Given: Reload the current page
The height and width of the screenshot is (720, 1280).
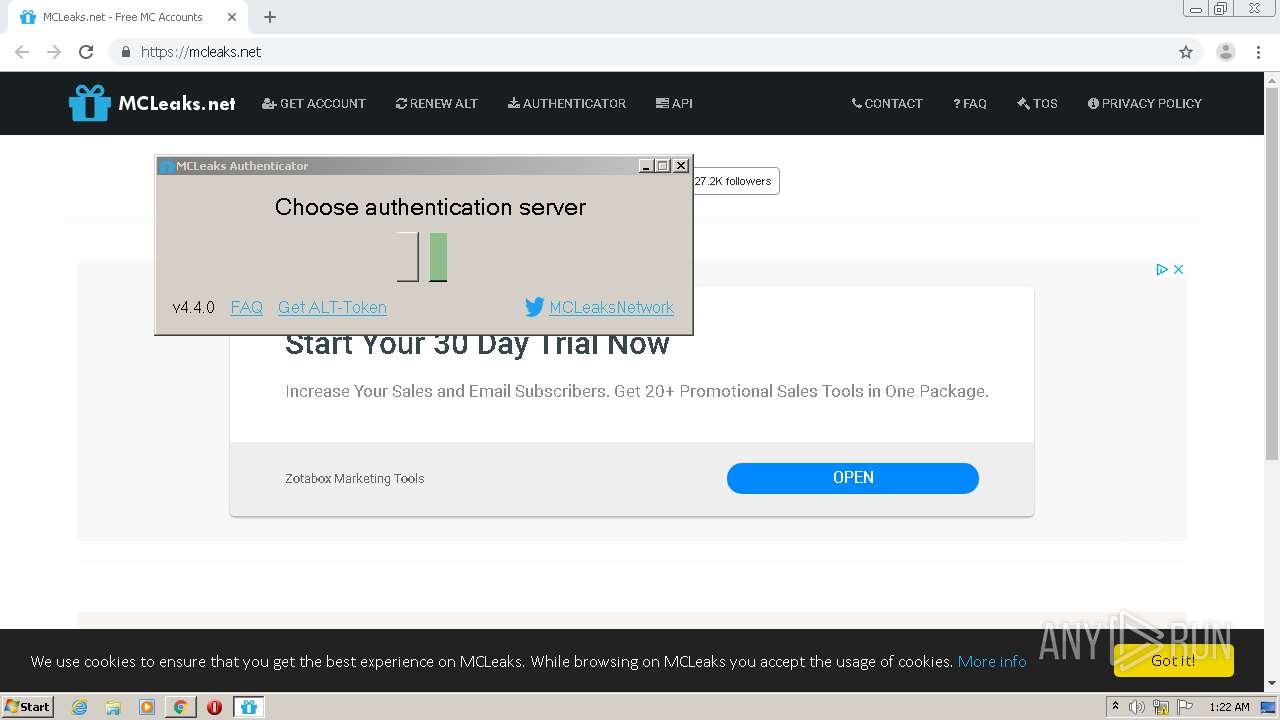Looking at the screenshot, I should (x=86, y=52).
